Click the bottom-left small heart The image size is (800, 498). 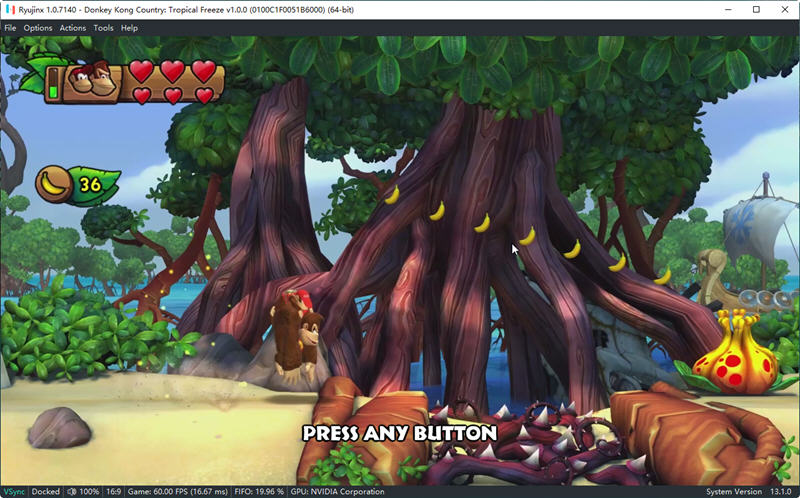point(142,95)
